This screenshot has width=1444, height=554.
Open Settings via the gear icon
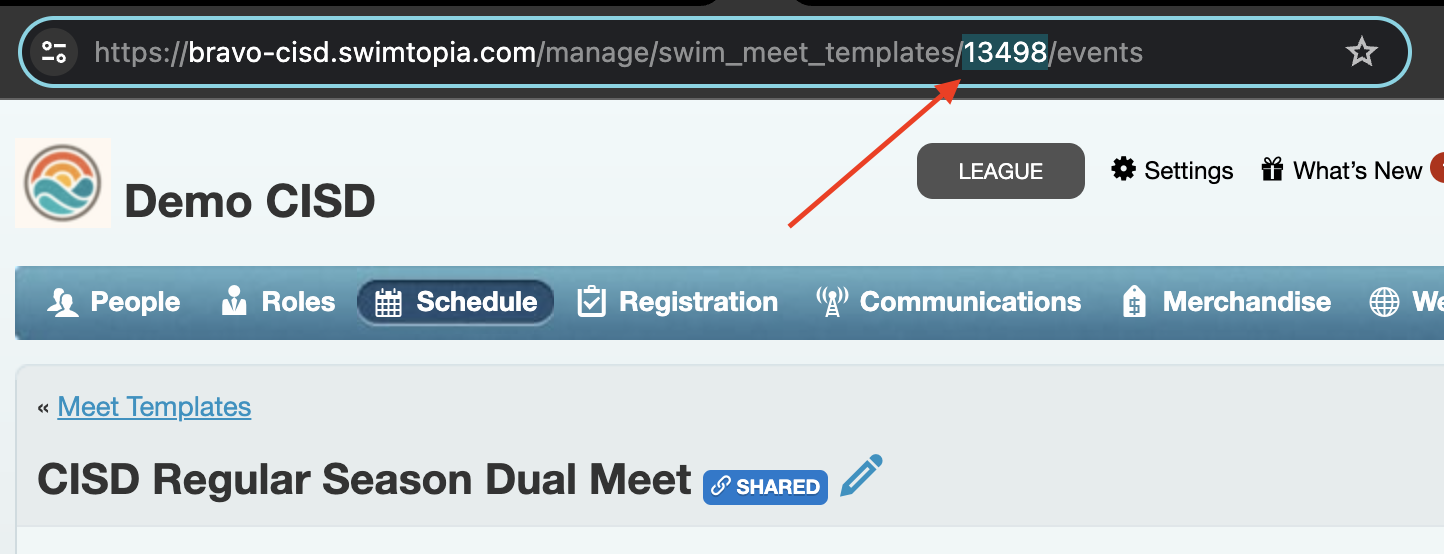(x=1123, y=170)
